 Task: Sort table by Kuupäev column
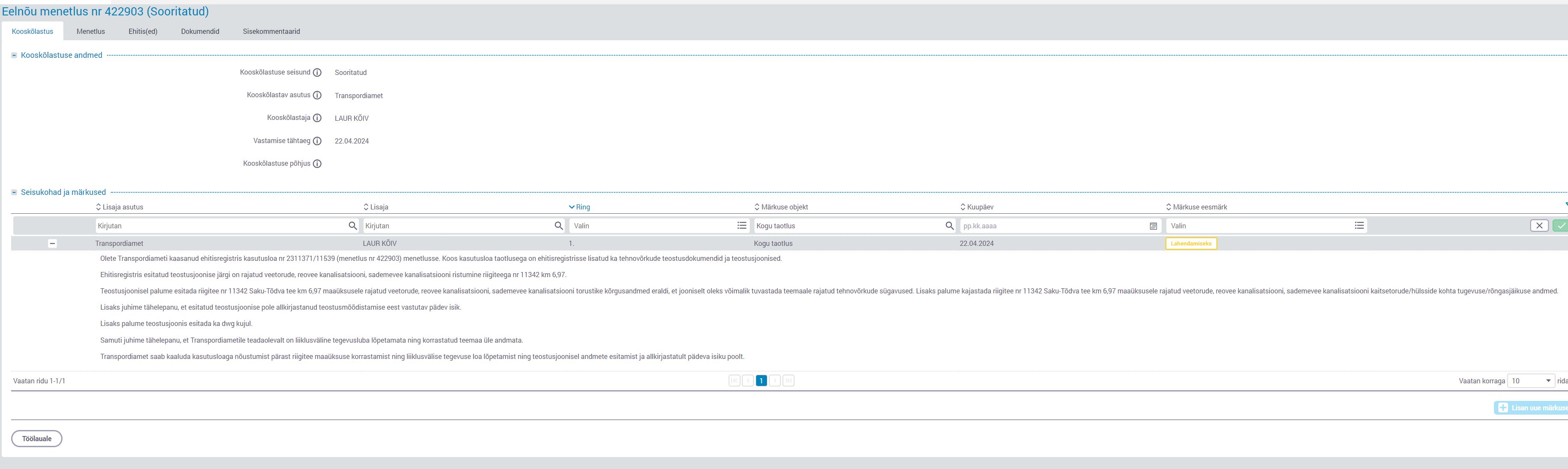(x=977, y=207)
